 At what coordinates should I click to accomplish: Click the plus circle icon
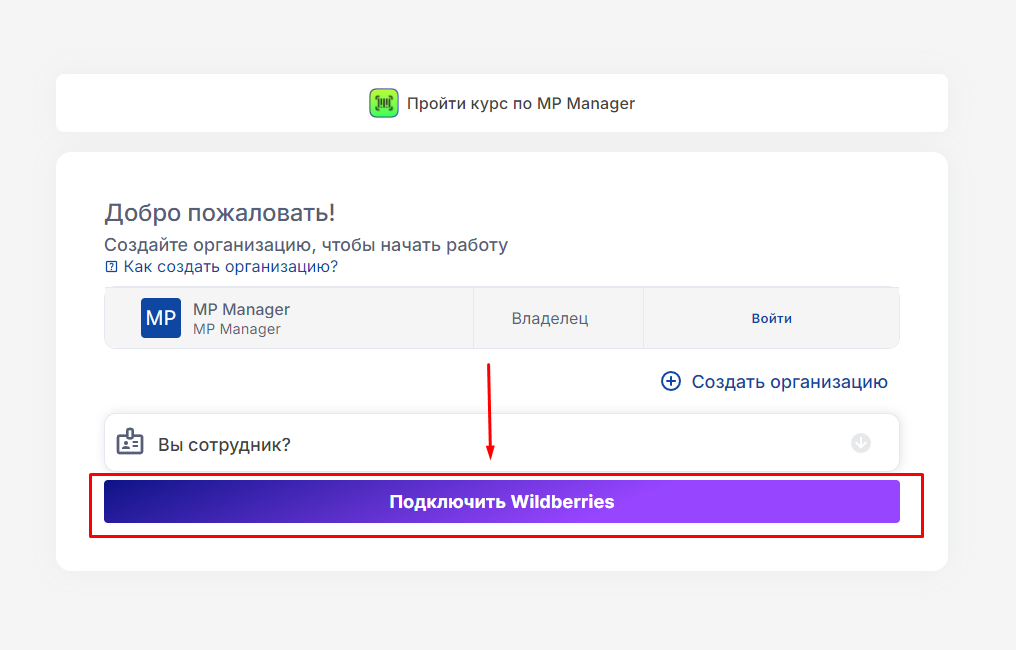coord(671,381)
